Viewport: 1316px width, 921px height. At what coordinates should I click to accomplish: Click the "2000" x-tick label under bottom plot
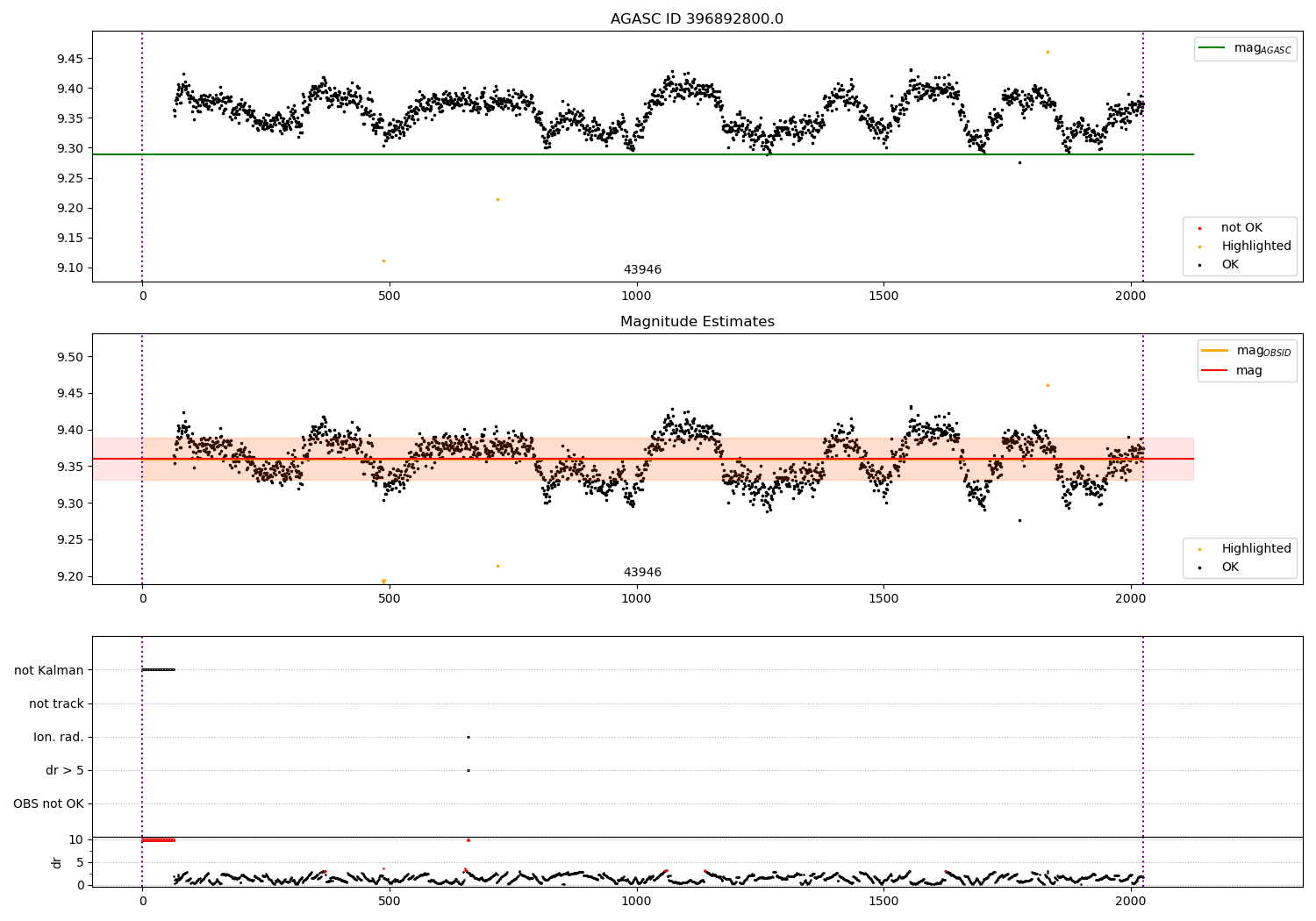[x=1131, y=901]
